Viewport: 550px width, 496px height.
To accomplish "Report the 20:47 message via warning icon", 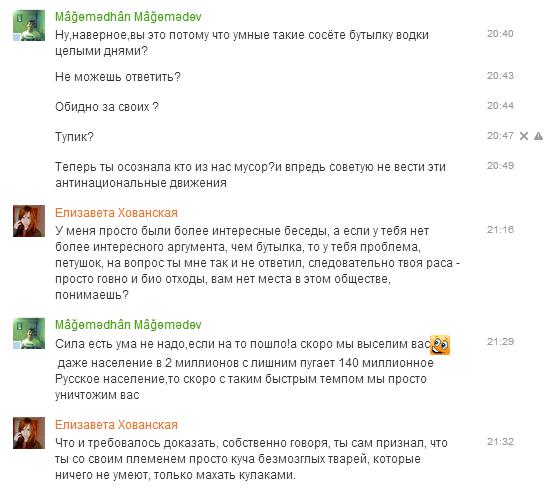I will (538, 136).
